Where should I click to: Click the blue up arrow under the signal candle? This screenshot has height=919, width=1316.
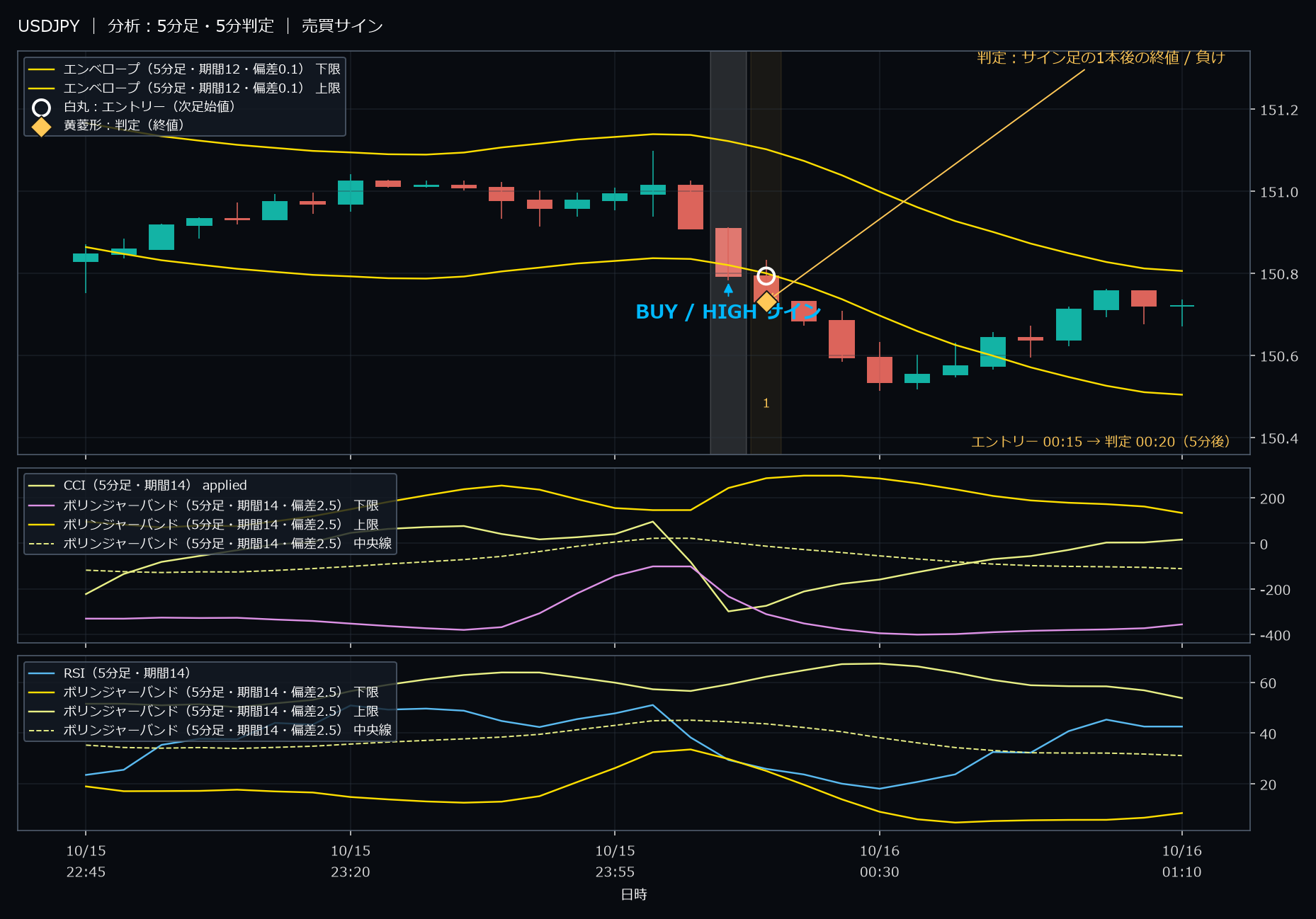728,289
